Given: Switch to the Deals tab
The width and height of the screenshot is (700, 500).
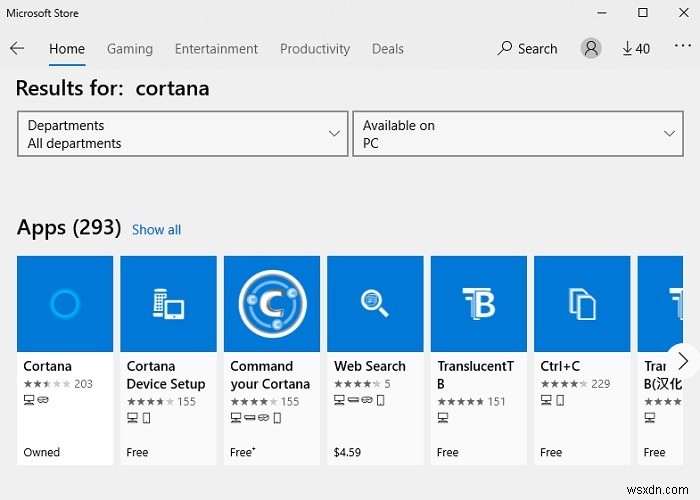Looking at the screenshot, I should pos(388,49).
